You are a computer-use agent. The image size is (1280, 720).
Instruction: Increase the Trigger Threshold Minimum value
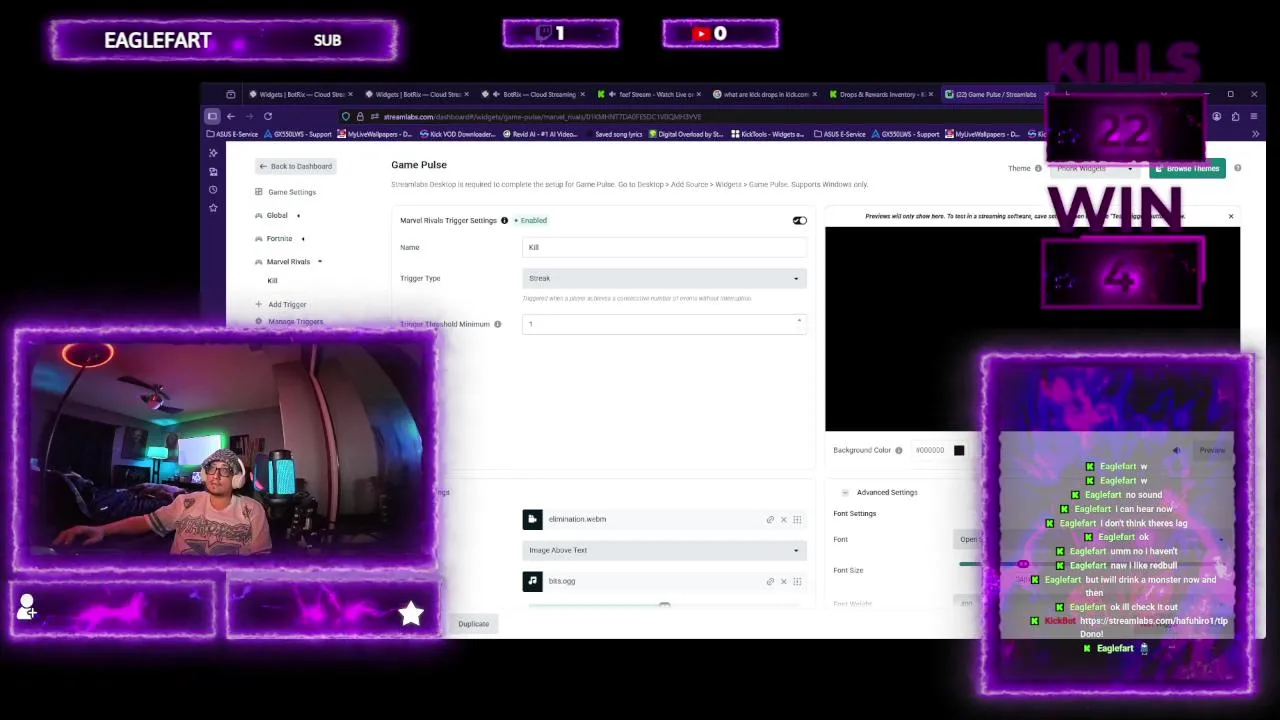click(x=799, y=320)
